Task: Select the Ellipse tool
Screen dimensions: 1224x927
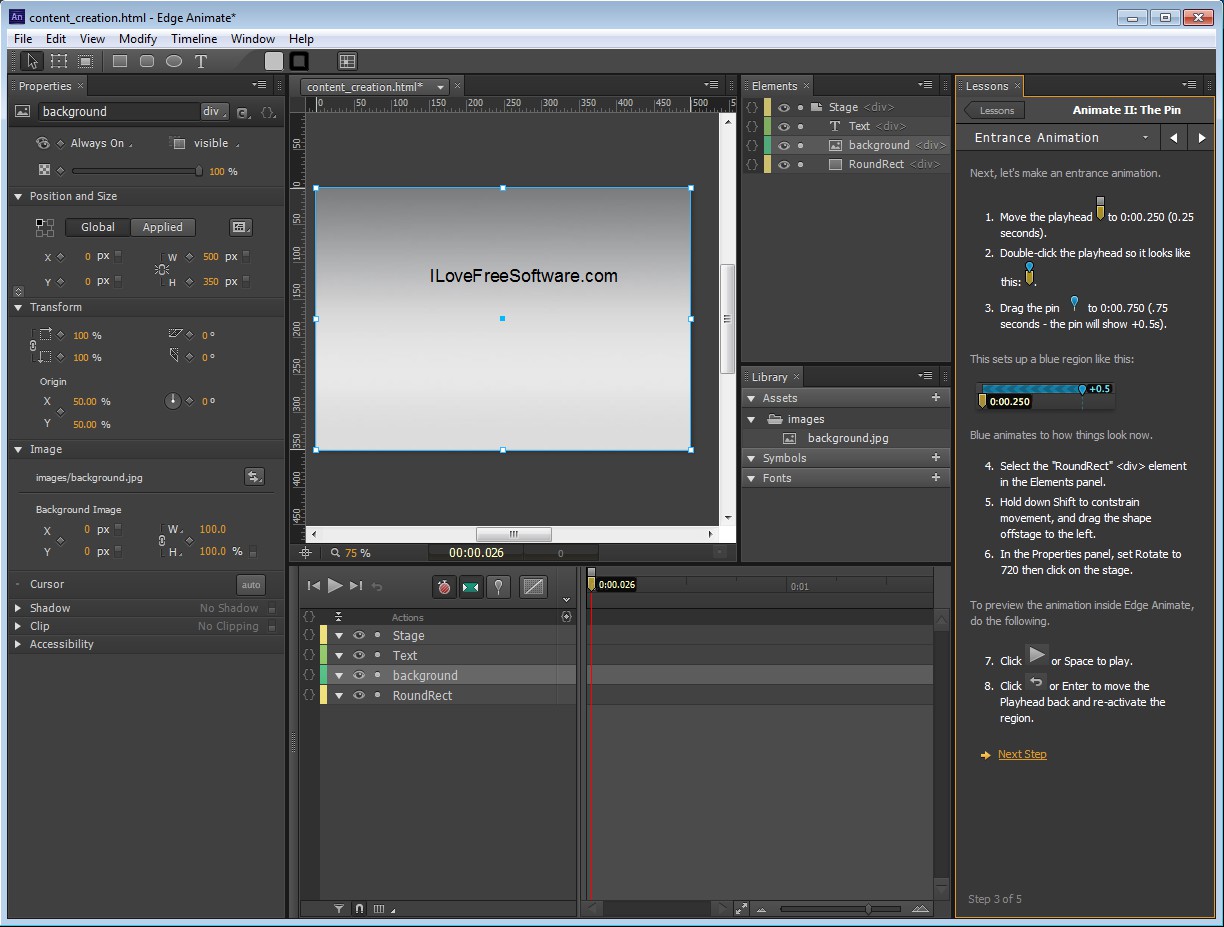Action: [x=174, y=61]
